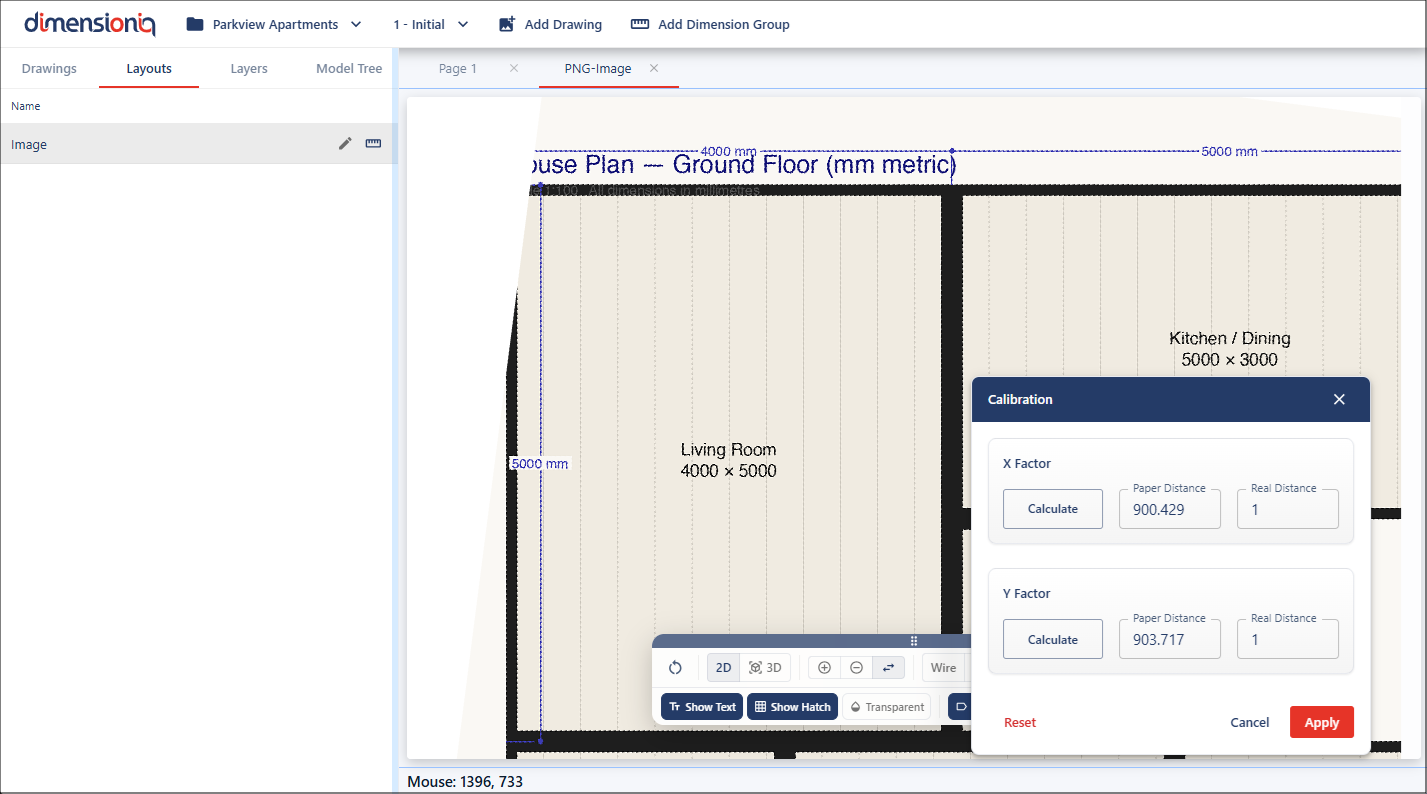This screenshot has width=1427, height=794.
Task: Click the swap arrows icon in toolbar
Action: click(888, 668)
